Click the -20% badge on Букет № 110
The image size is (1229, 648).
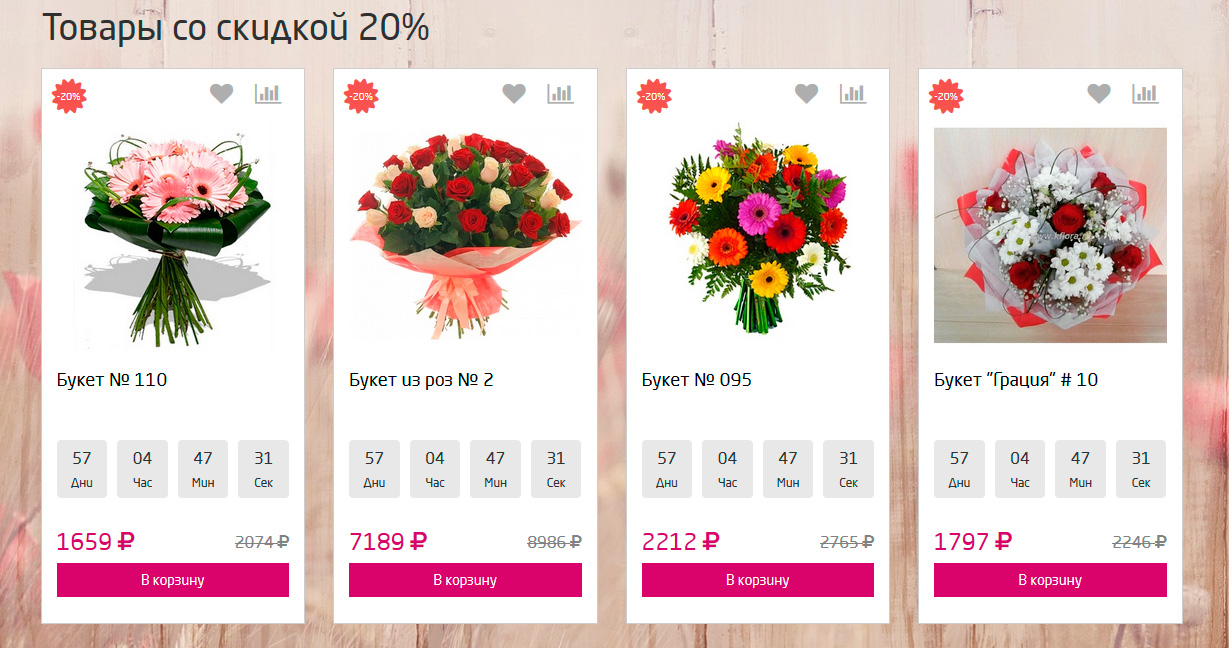(x=69, y=96)
